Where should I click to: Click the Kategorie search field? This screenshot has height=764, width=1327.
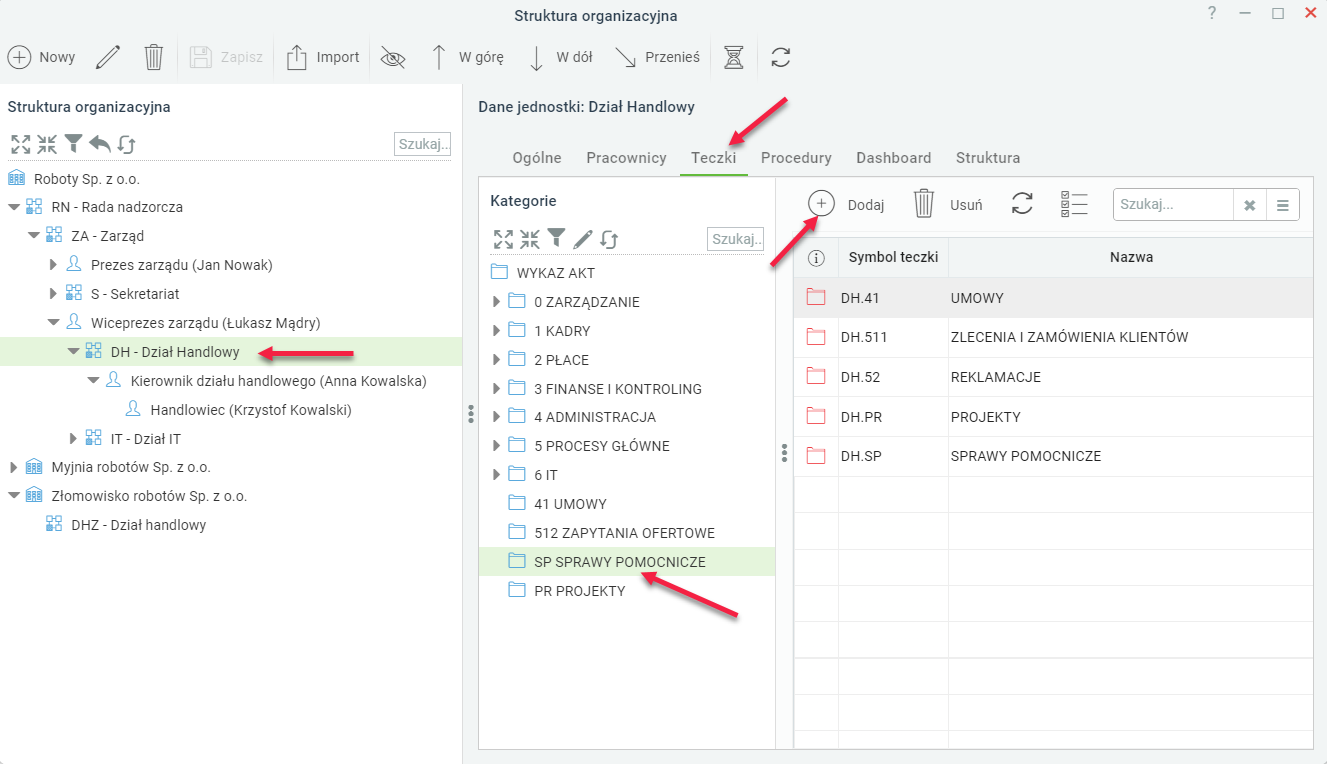(x=735, y=238)
